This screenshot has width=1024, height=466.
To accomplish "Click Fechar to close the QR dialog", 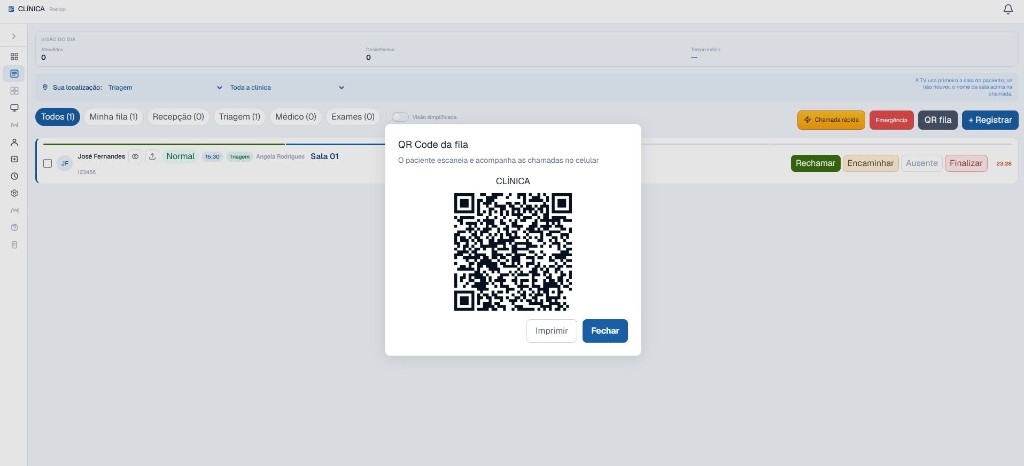I will coord(605,331).
